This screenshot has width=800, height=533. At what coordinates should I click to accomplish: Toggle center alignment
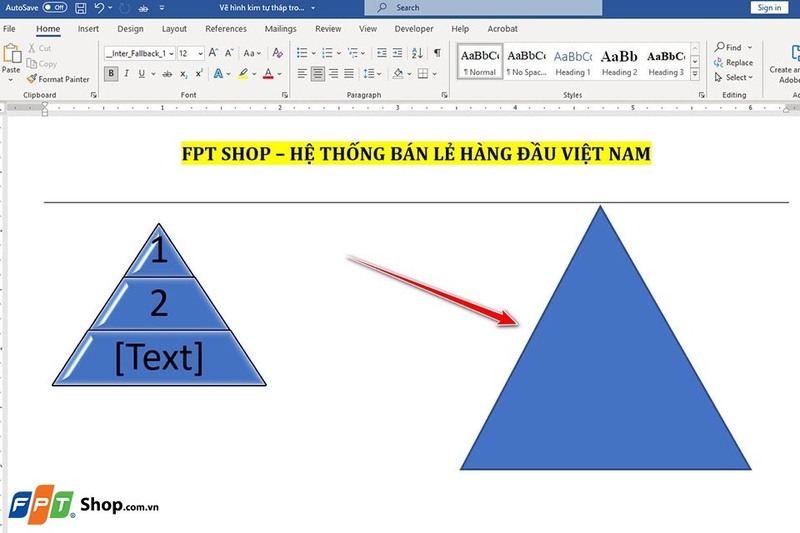coord(318,74)
